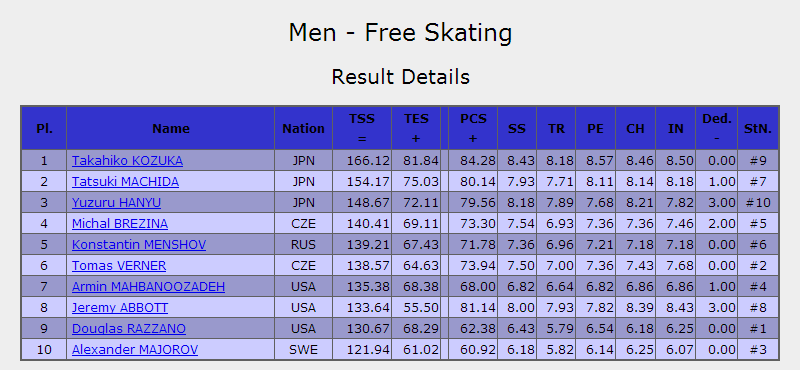Select the Douglas RAZZANO link
This screenshot has width=800, height=370.
(129, 329)
